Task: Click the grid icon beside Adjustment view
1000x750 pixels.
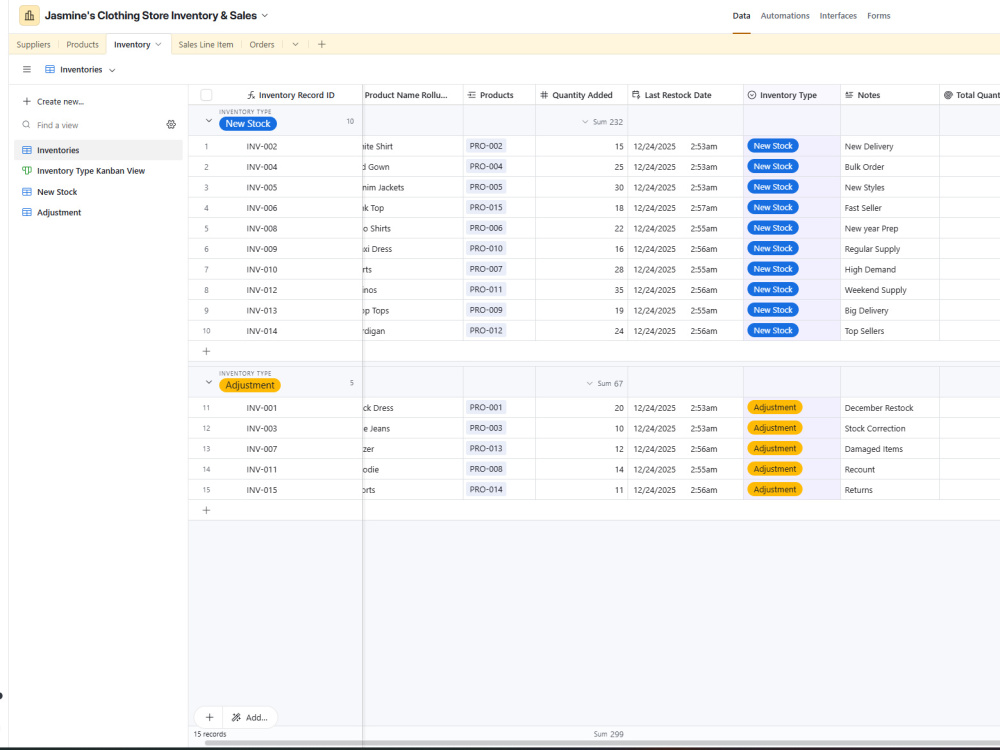Action: [27, 212]
